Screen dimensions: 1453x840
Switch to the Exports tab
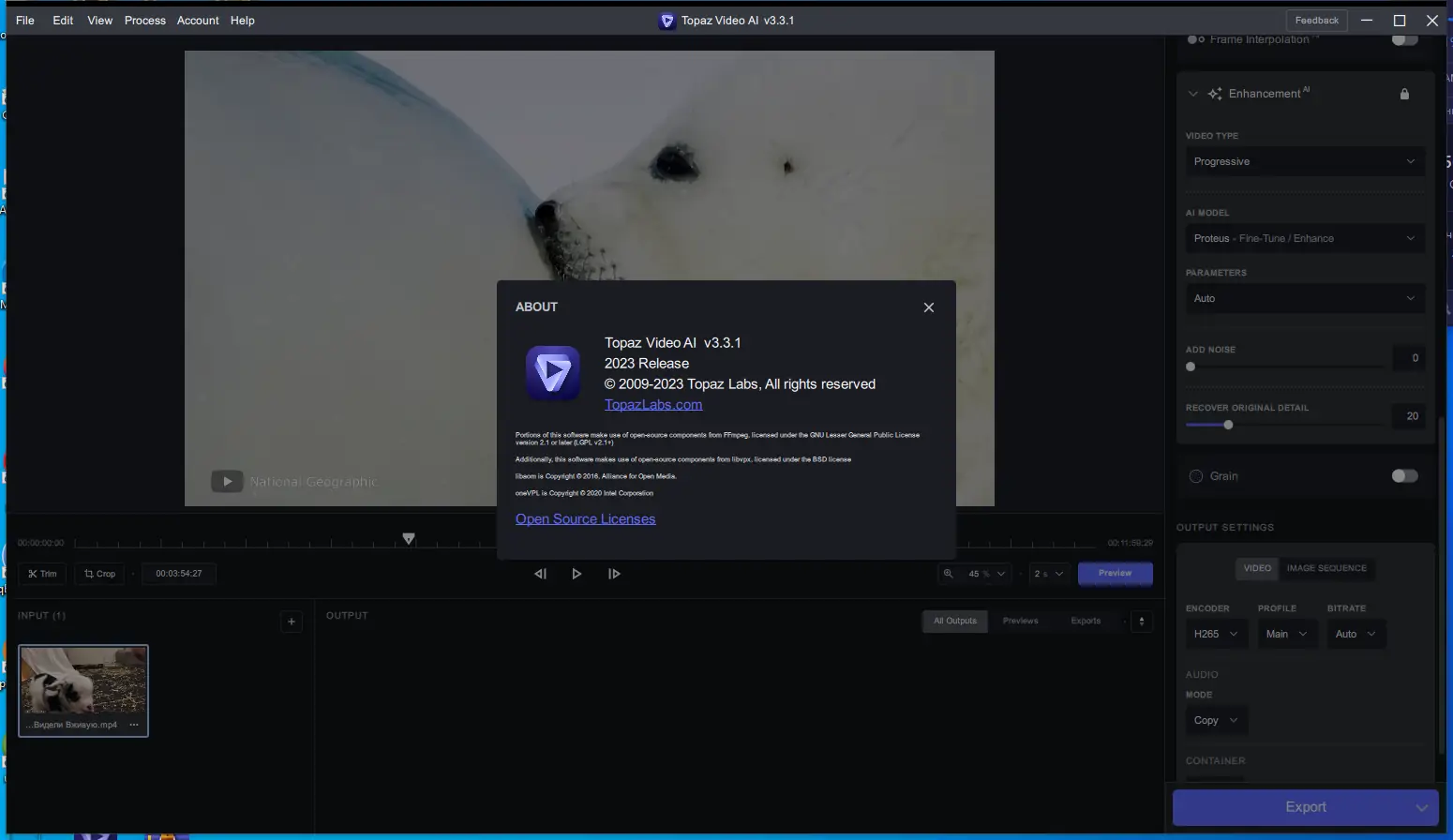1086,621
